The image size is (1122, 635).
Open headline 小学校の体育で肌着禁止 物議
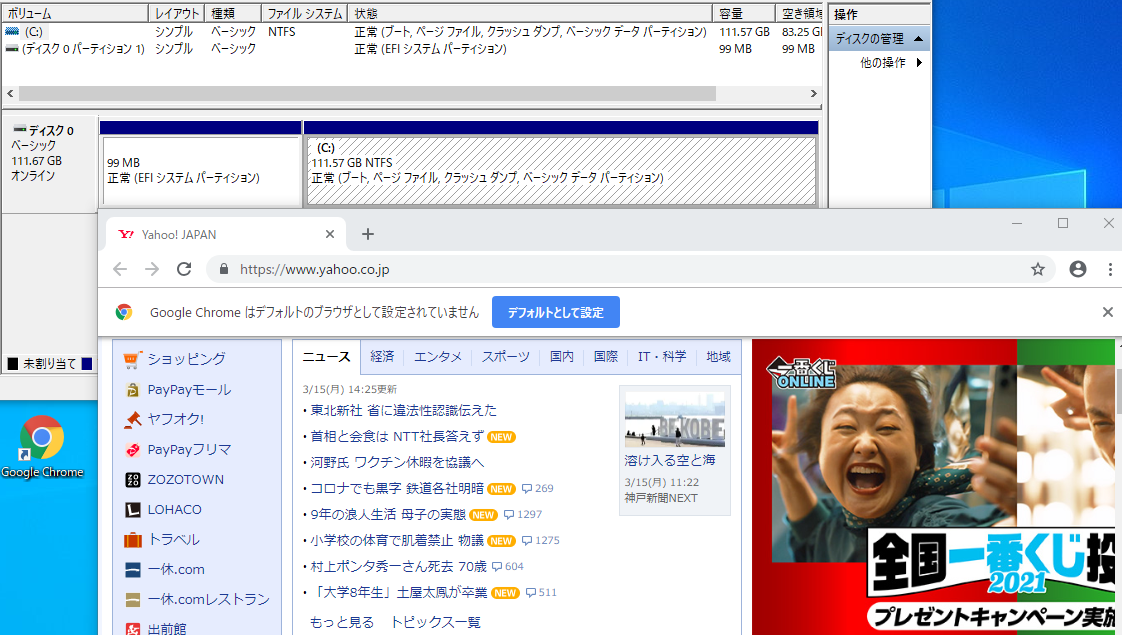397,541
